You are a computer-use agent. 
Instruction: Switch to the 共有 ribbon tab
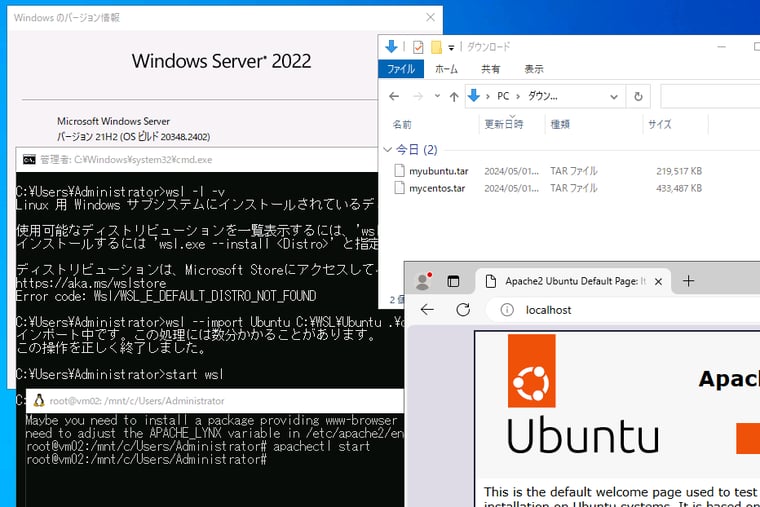tap(490, 69)
